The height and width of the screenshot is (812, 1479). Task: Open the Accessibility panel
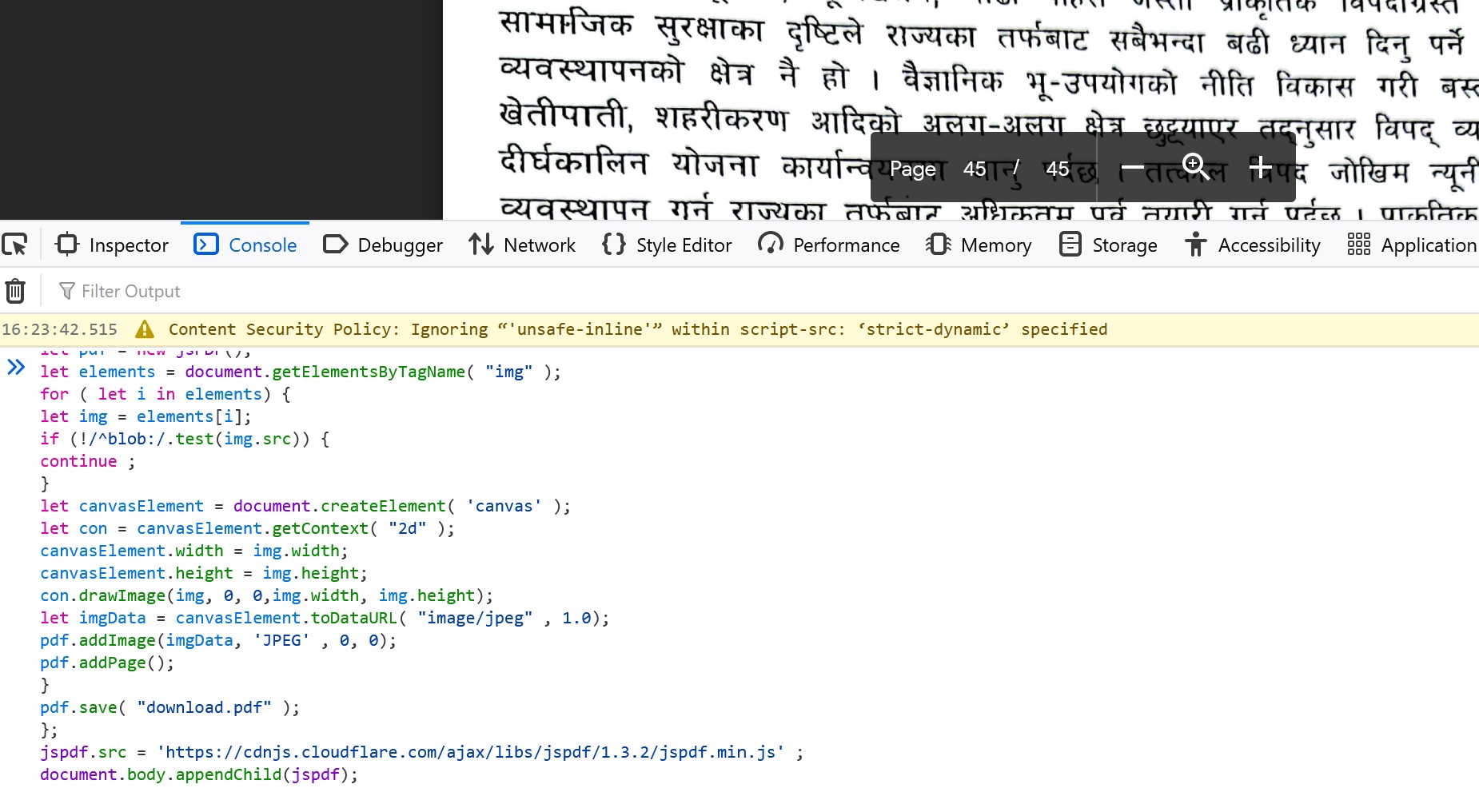click(x=1253, y=245)
